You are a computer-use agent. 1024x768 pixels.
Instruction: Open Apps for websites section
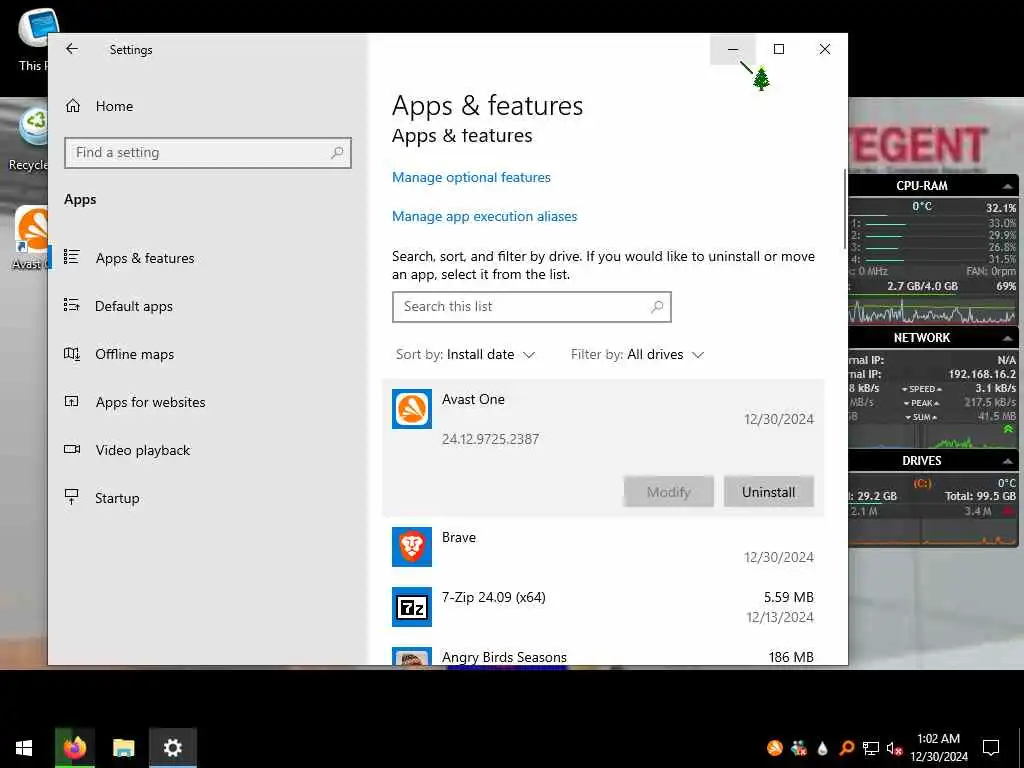[150, 402]
